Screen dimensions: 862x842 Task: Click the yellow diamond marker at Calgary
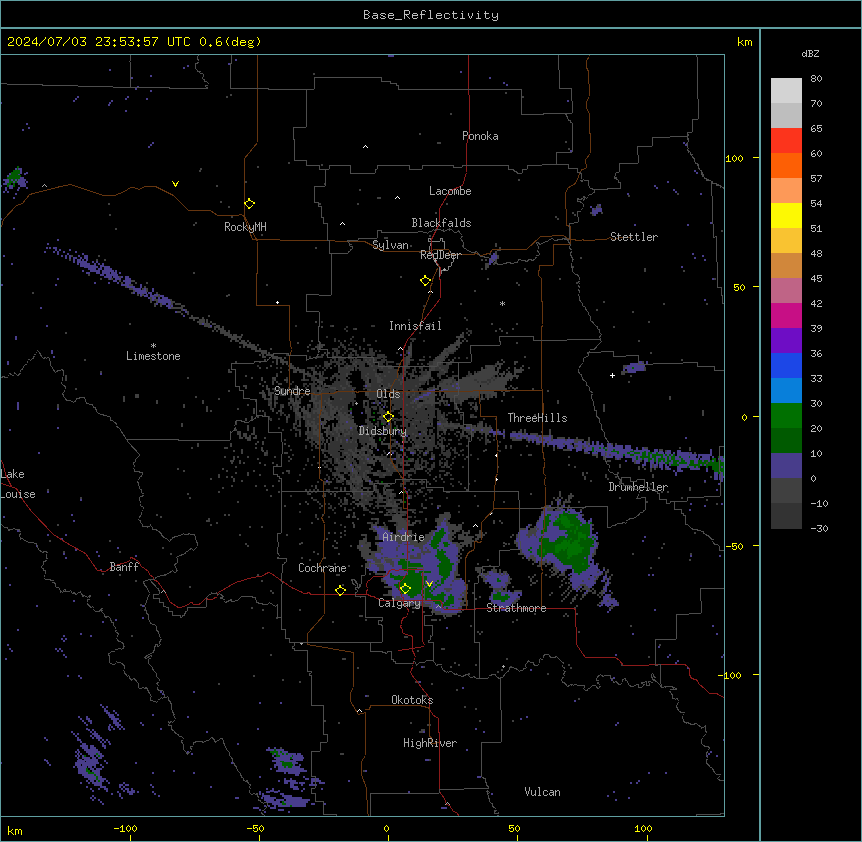tap(405, 589)
